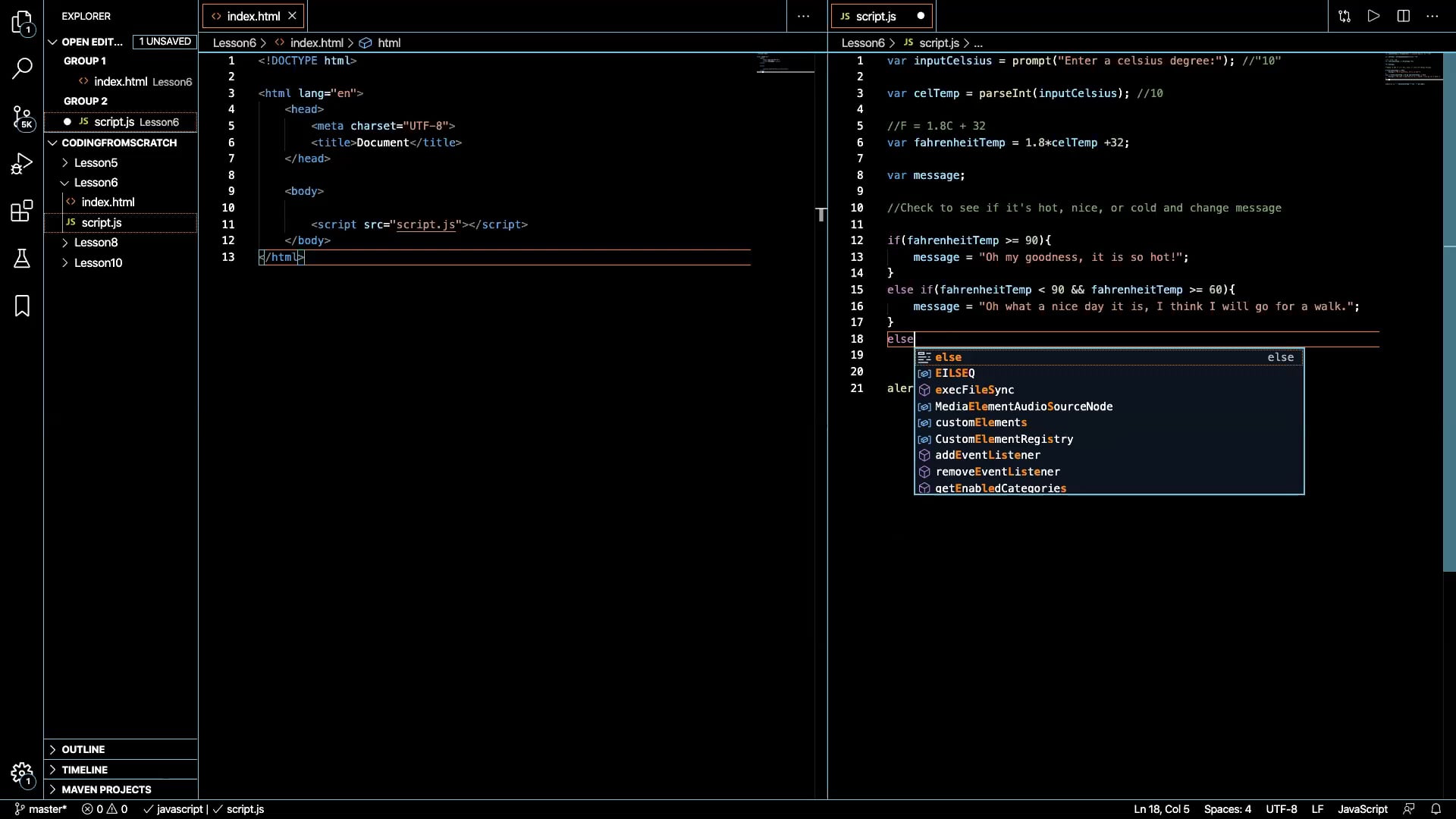
Task: Click the script.js link in script src attribute
Action: point(425,224)
